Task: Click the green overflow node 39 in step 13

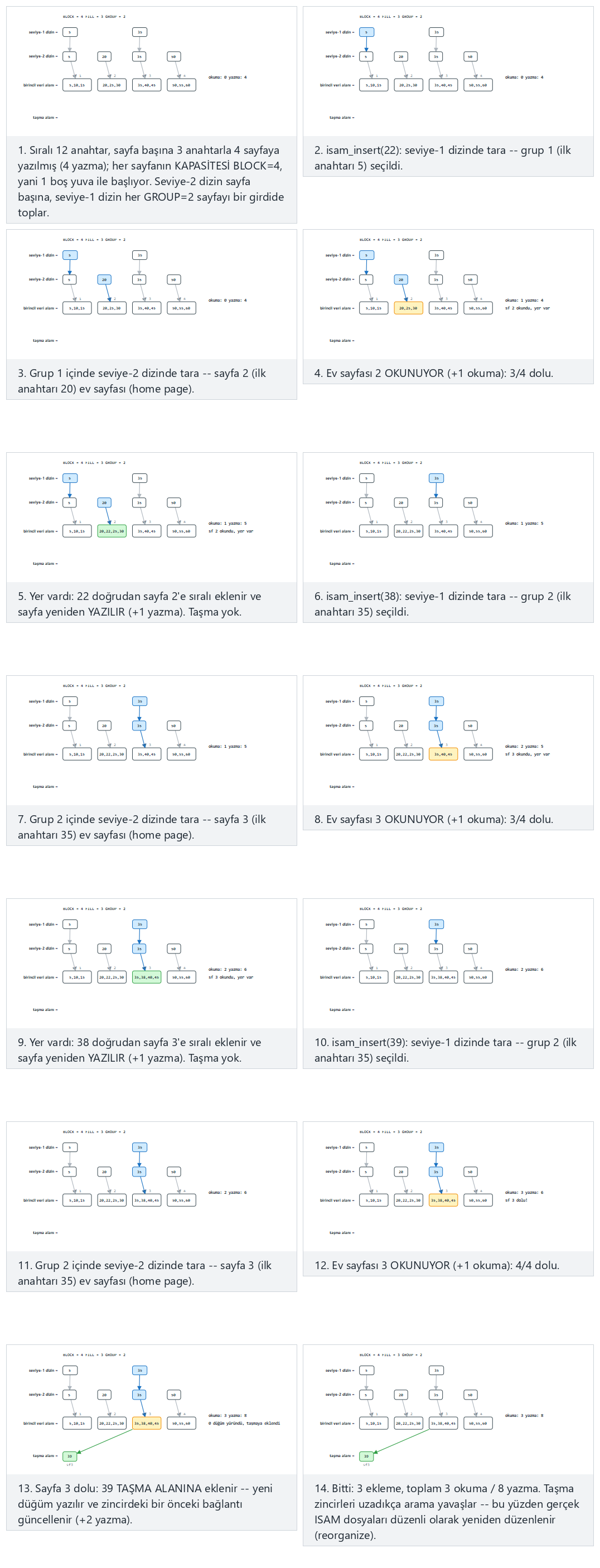Action: point(69,1456)
